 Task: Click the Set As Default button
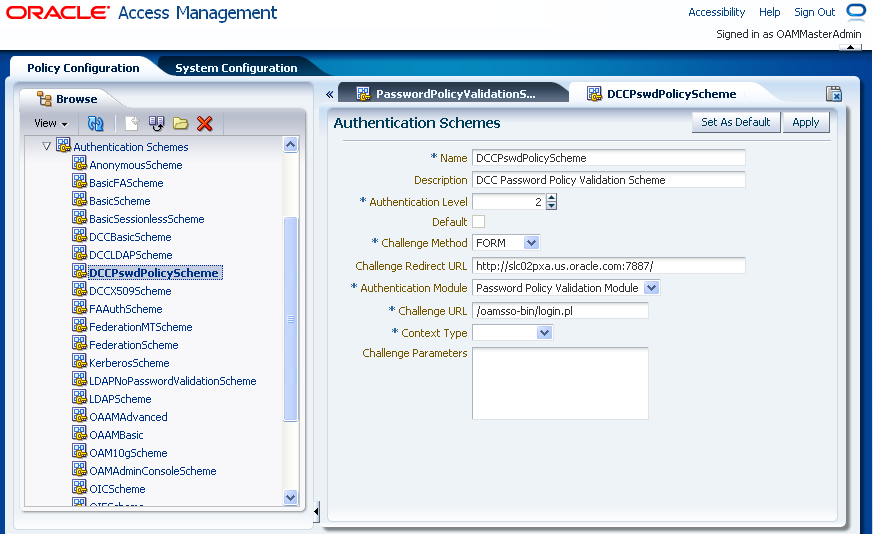click(735, 122)
